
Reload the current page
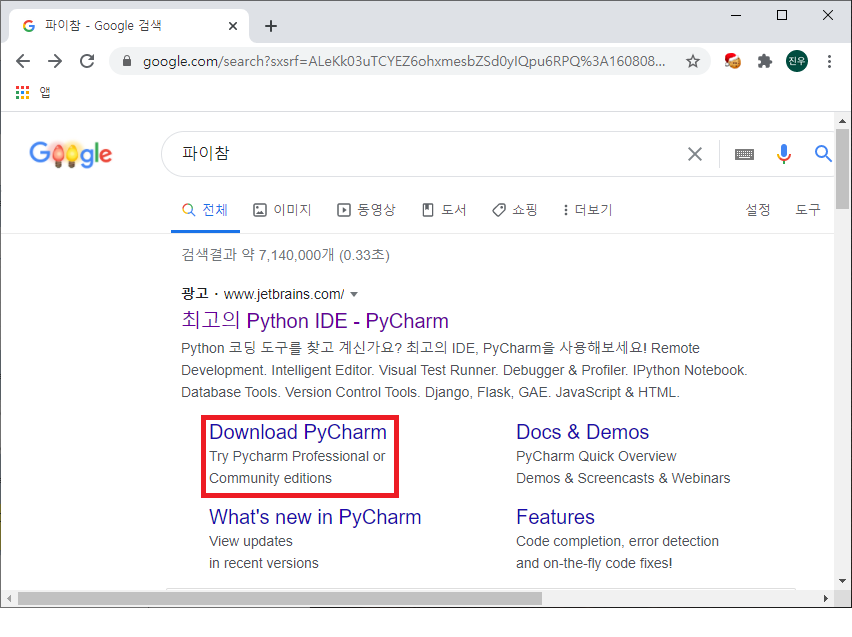coord(87,61)
